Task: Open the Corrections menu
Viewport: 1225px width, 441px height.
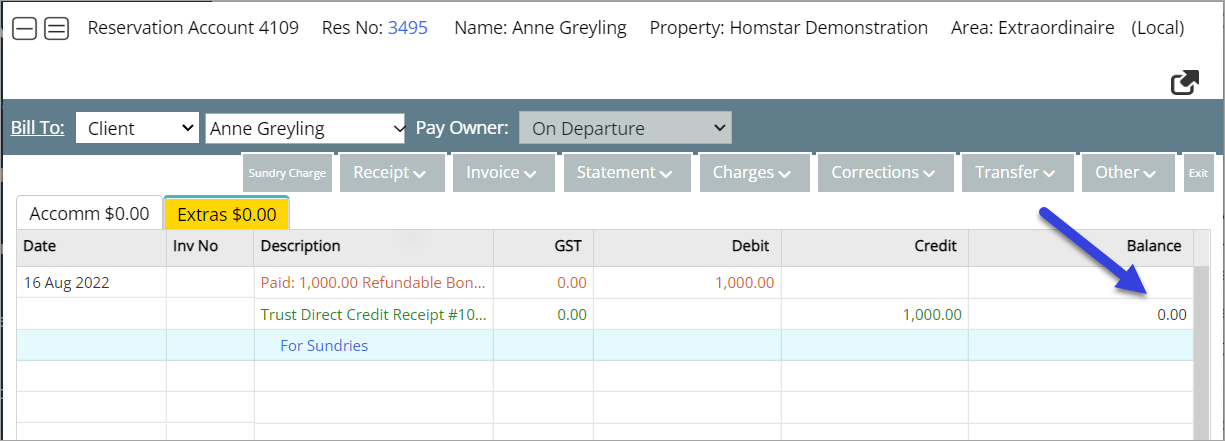Action: (x=883, y=172)
